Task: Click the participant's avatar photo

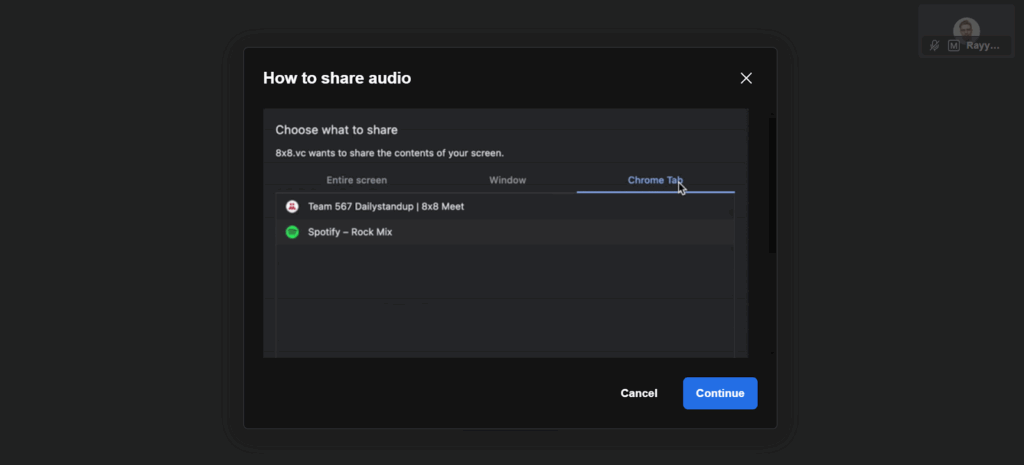Action: point(965,27)
